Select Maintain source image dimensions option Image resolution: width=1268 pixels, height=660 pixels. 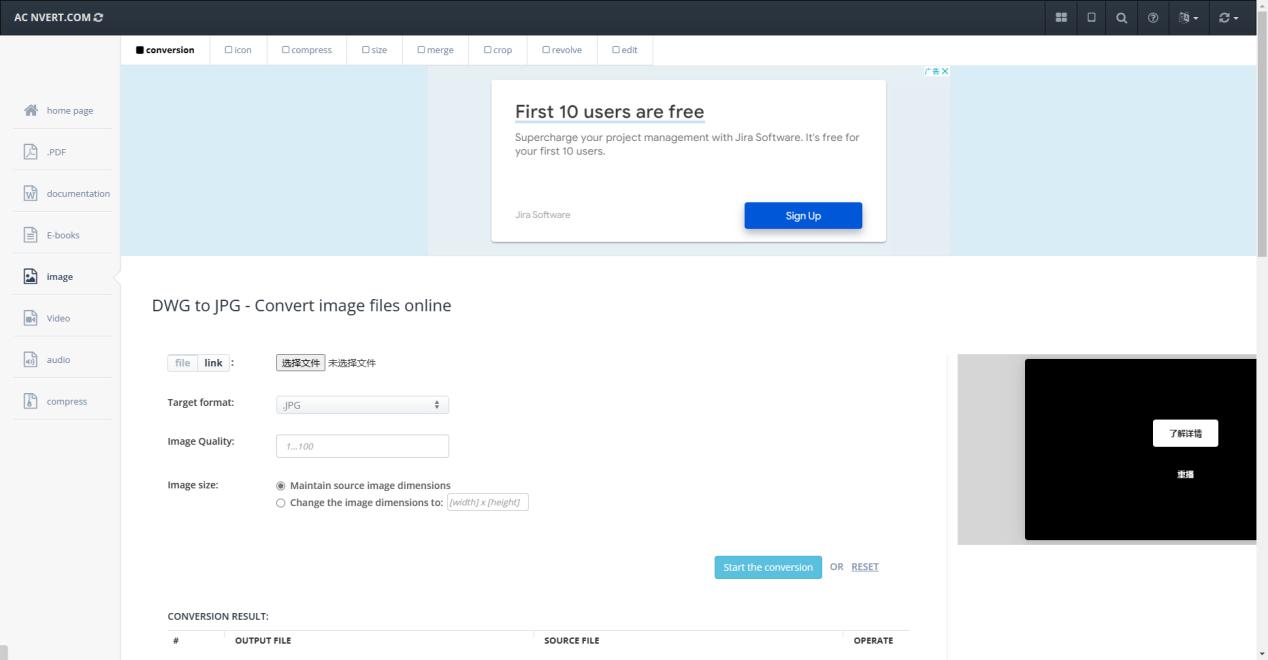[x=281, y=486]
